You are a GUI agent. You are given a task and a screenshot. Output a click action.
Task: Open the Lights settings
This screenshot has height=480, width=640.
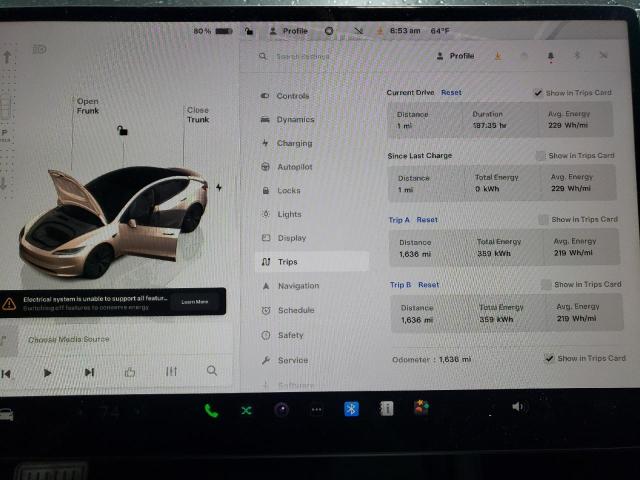point(289,214)
